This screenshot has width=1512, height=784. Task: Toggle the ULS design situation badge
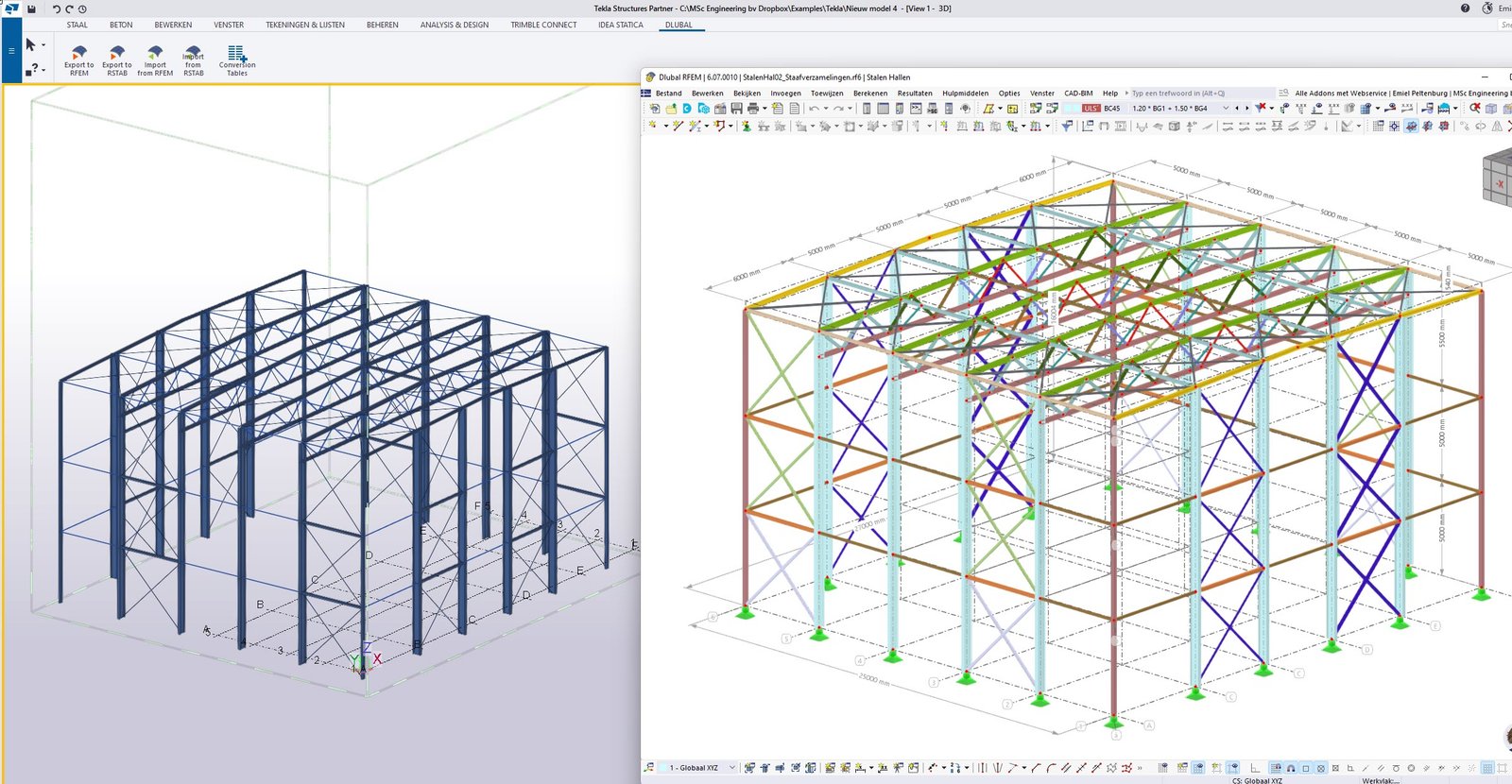click(x=1091, y=109)
